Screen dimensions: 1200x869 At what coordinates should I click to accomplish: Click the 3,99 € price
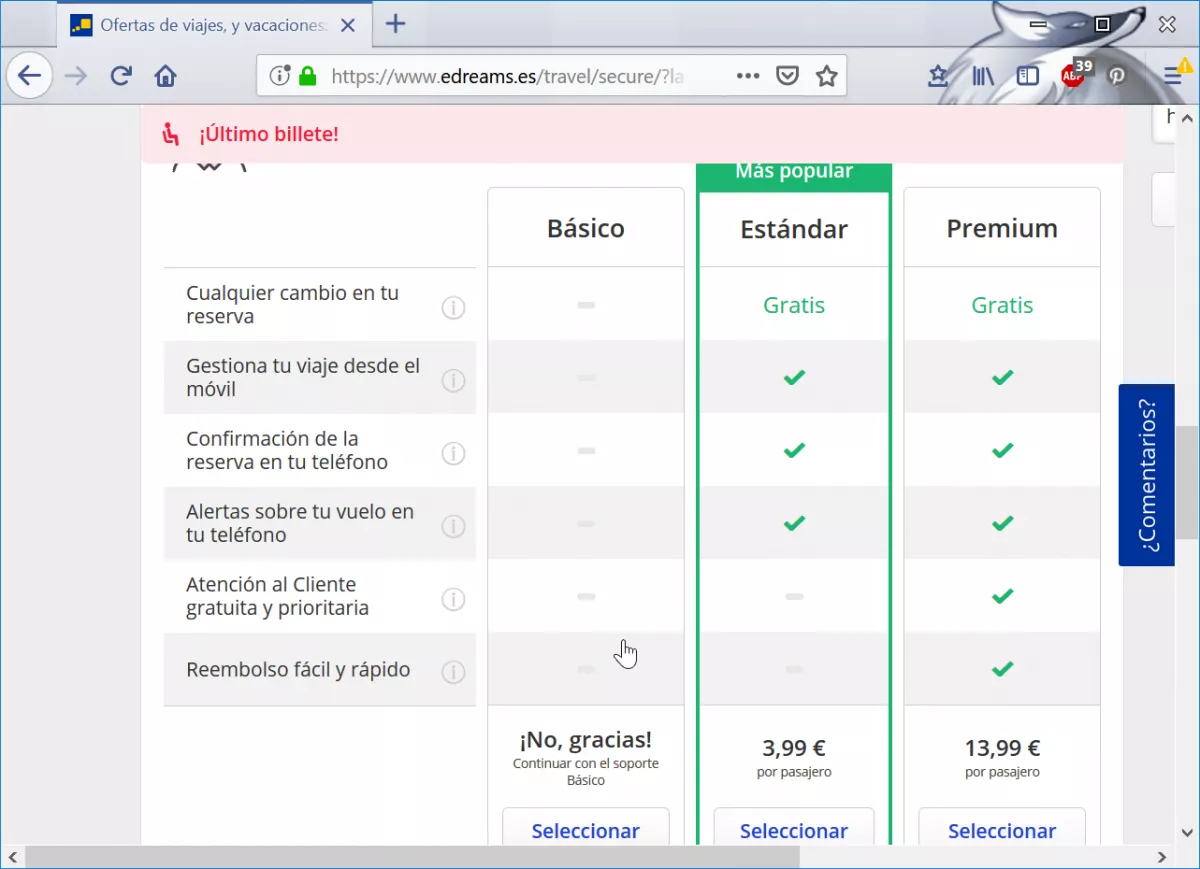tap(794, 748)
